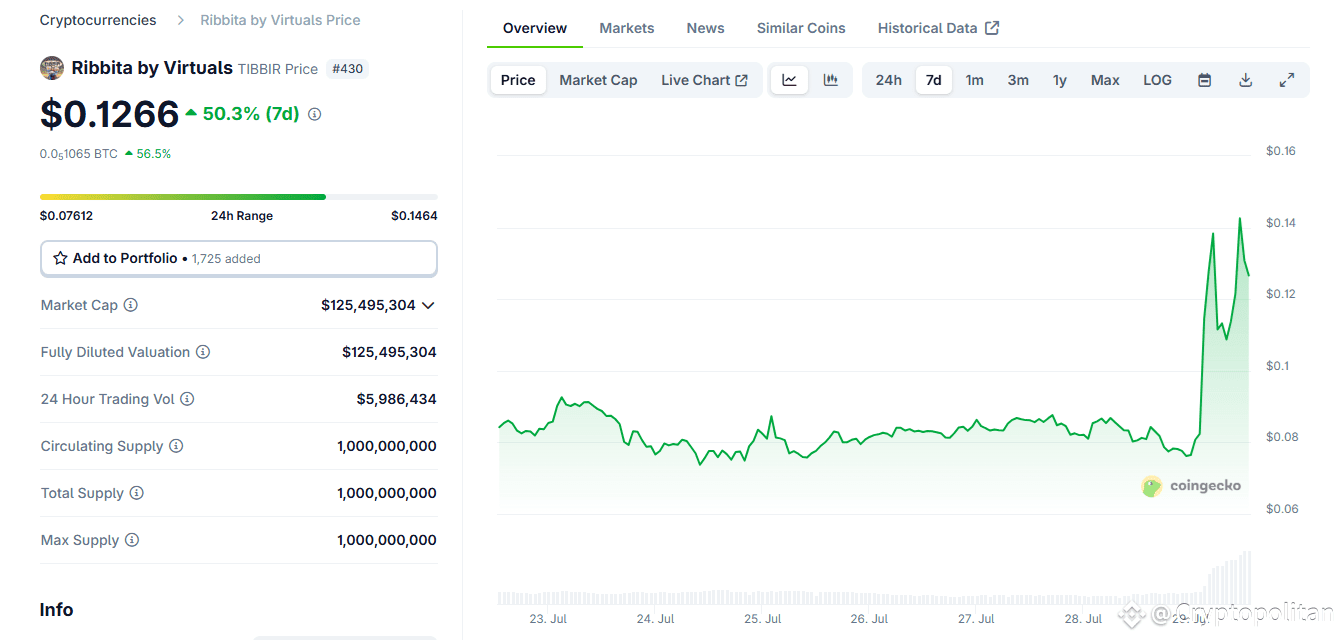Select the Max timeframe option
Screen dimensions: 1342x640
[1105, 79]
